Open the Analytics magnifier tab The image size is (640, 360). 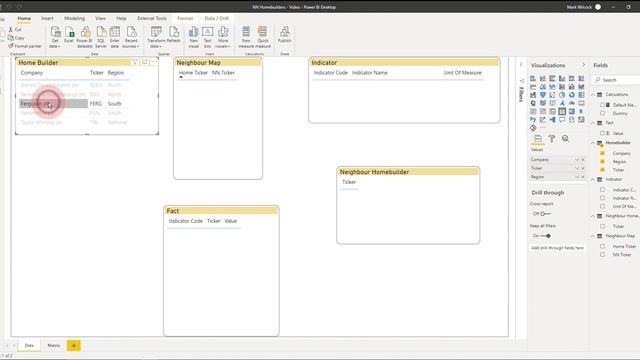click(565, 139)
